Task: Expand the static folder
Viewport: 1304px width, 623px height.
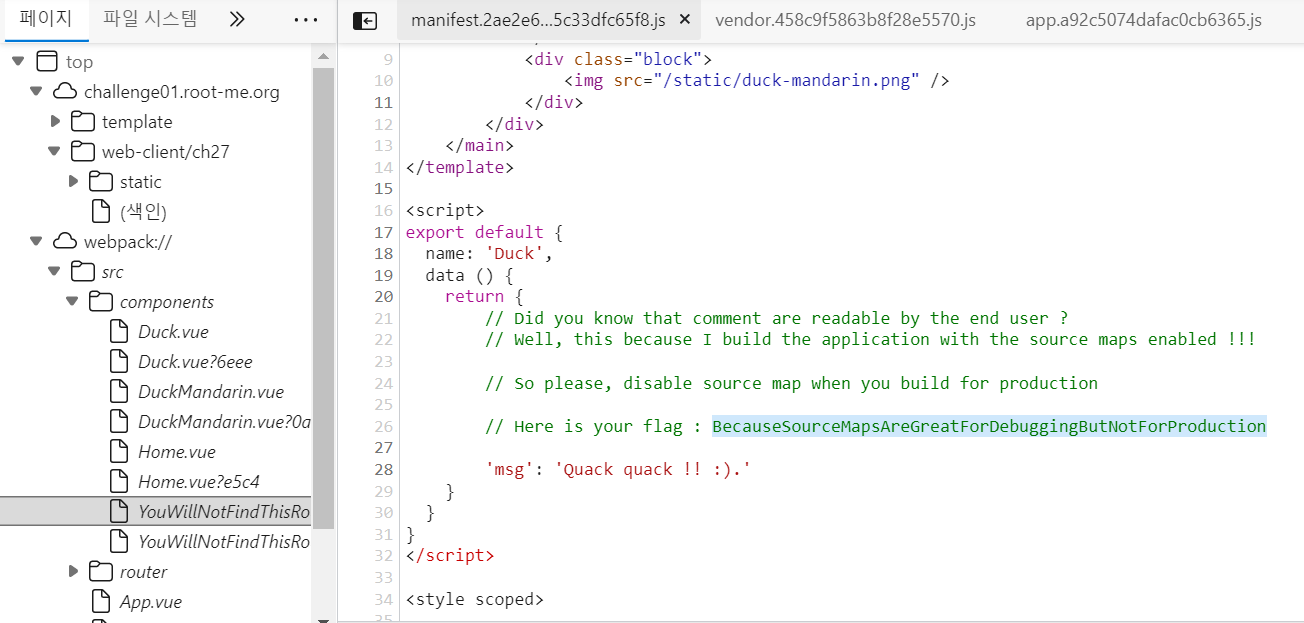Action: 74,182
